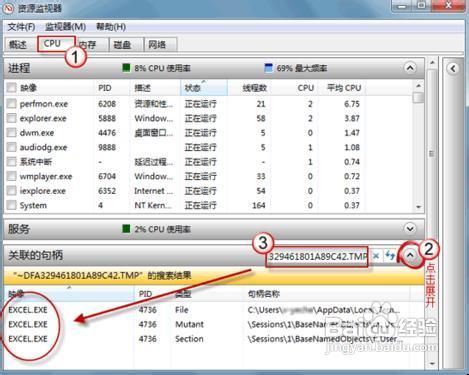Click the Resource Monitor title bar icon
This screenshot has height=375, width=469.
click(x=8, y=7)
